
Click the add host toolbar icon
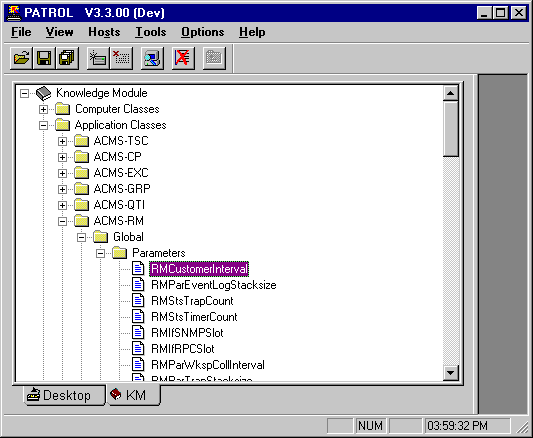[x=98, y=58]
